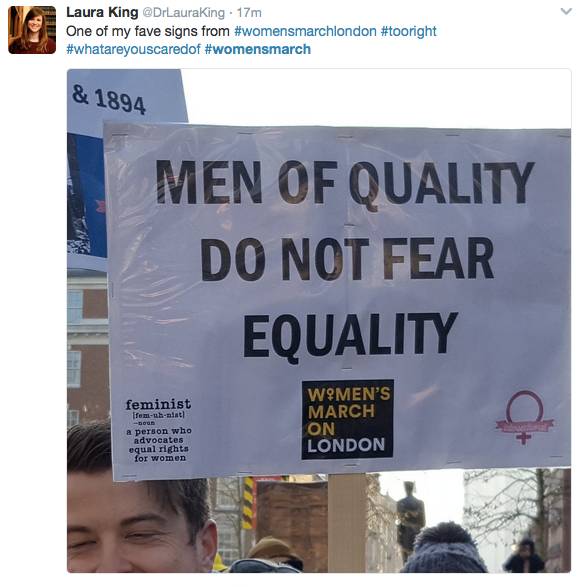This screenshot has height=587, width=579.
Task: Click Laura King's profile avatar
Action: [32, 30]
